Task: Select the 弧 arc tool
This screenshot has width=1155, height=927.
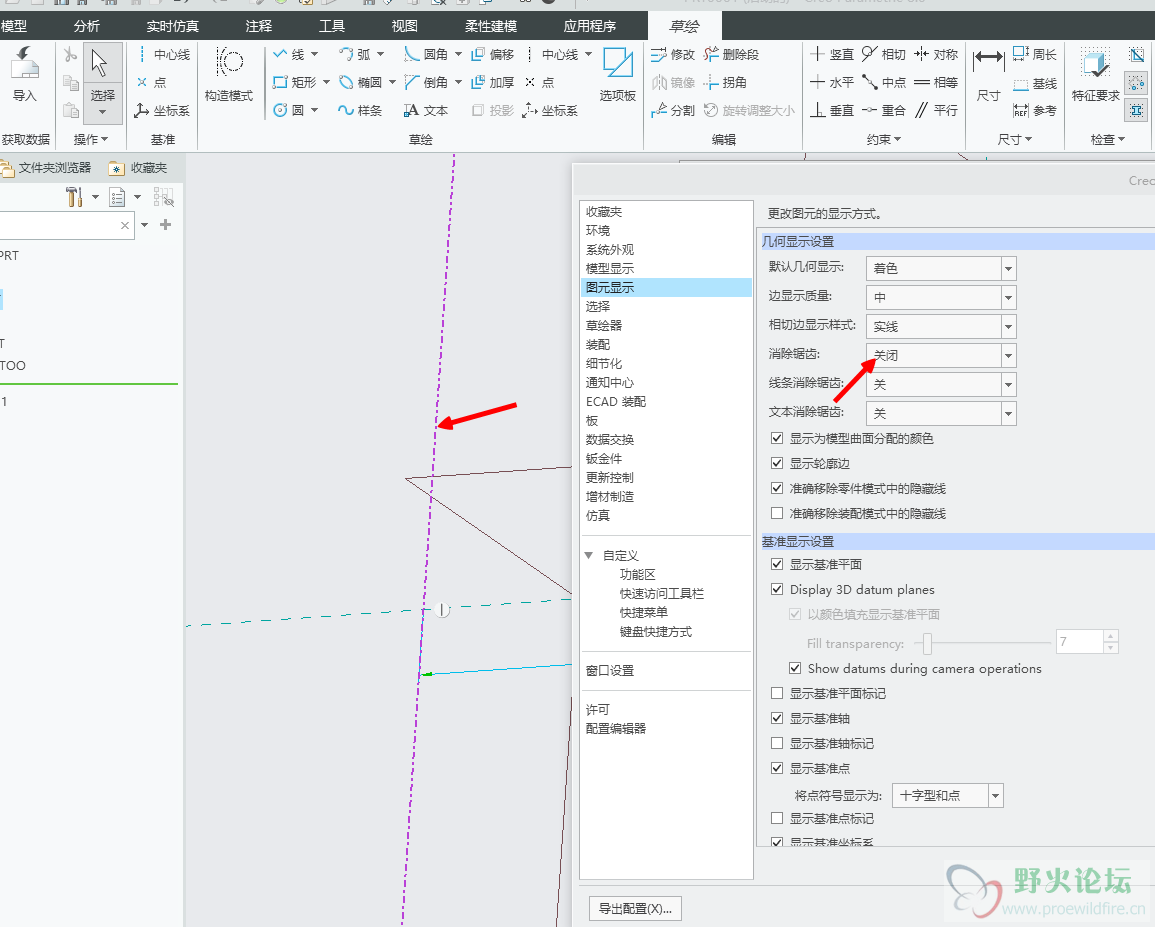Action: [355, 55]
